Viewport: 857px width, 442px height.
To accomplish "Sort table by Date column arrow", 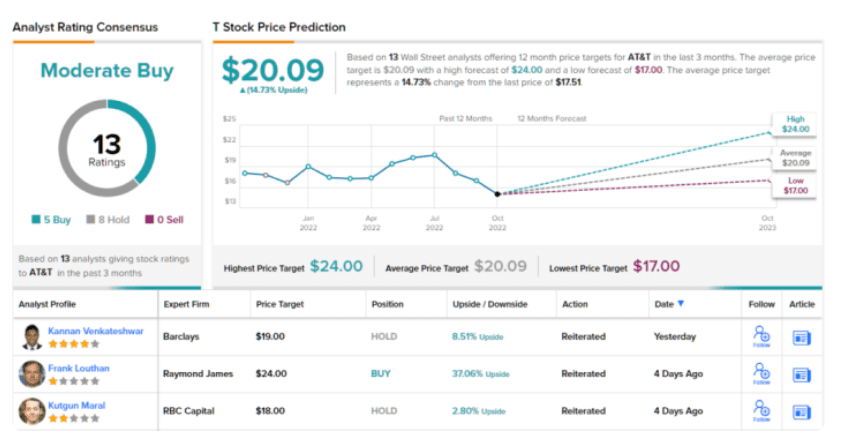I will [x=682, y=304].
